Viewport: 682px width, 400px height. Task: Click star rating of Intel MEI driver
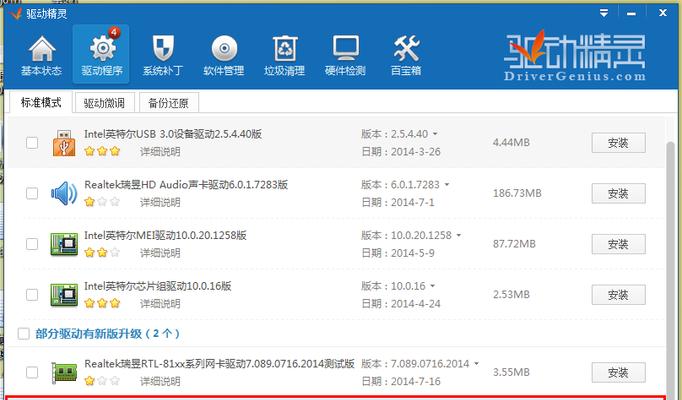(102, 253)
